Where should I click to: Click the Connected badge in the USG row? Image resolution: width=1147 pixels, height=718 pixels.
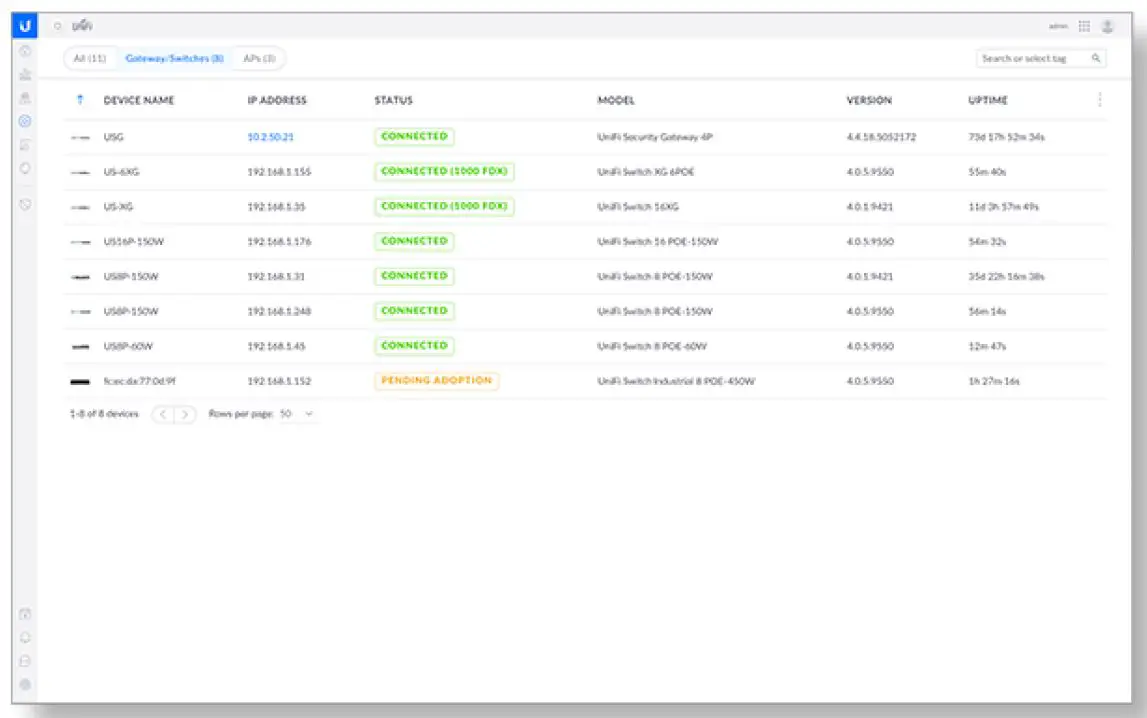point(414,137)
